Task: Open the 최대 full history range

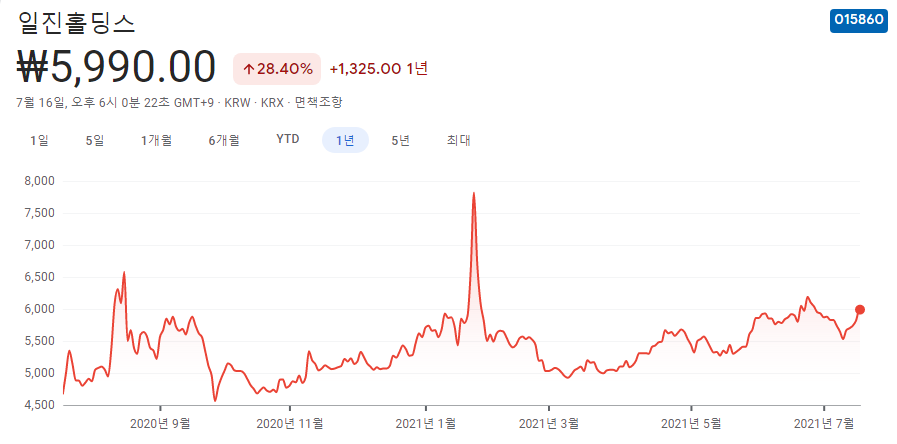Action: click(x=458, y=140)
